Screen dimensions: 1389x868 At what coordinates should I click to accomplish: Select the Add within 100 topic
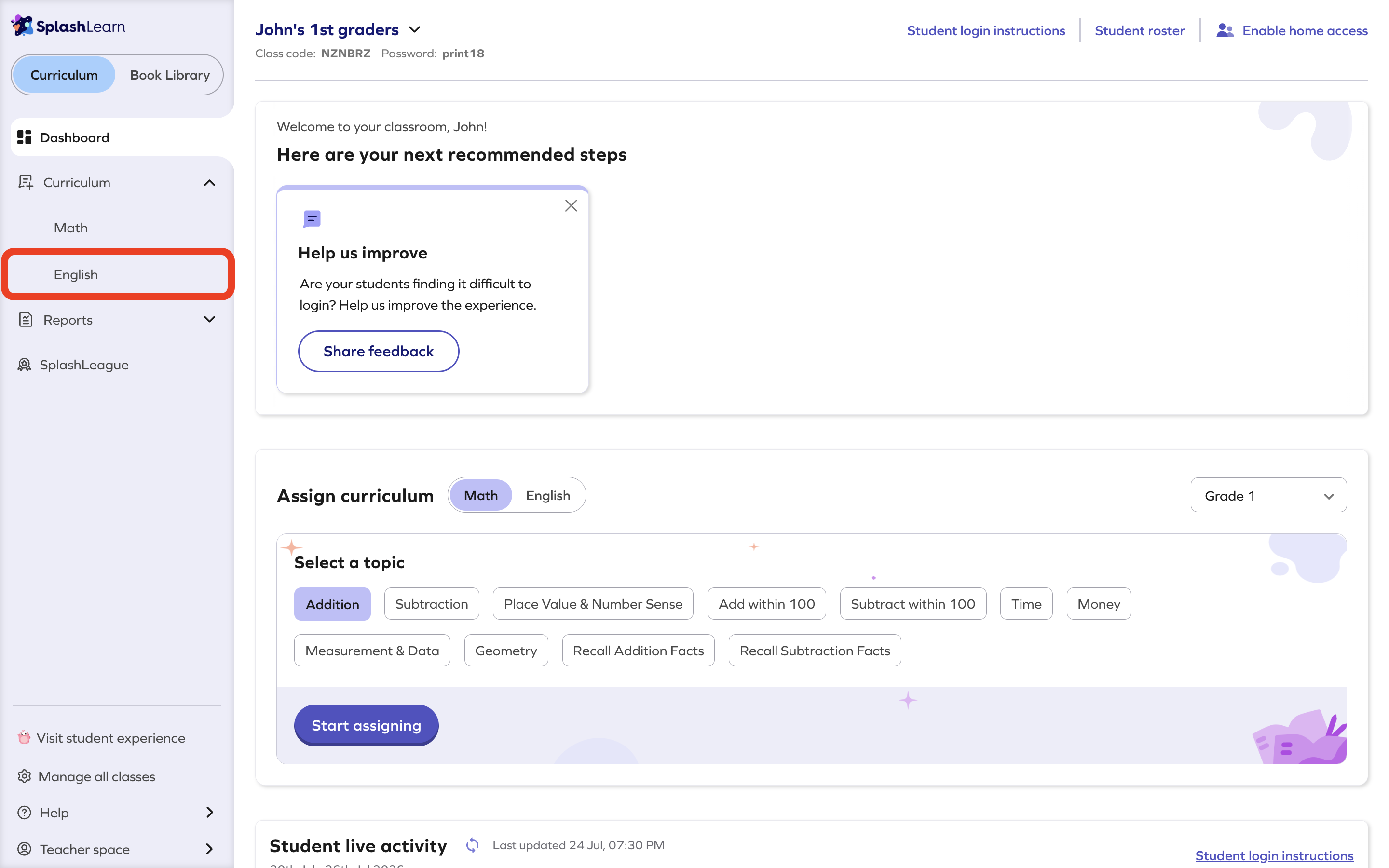(x=767, y=604)
